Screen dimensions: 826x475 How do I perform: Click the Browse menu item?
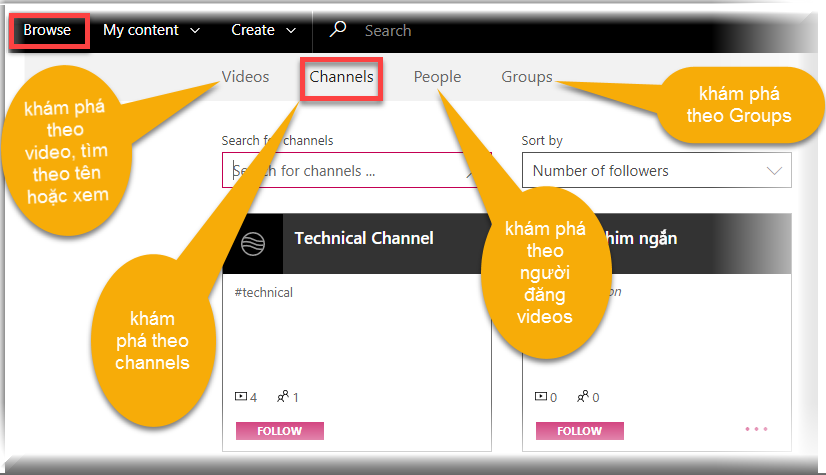48,30
